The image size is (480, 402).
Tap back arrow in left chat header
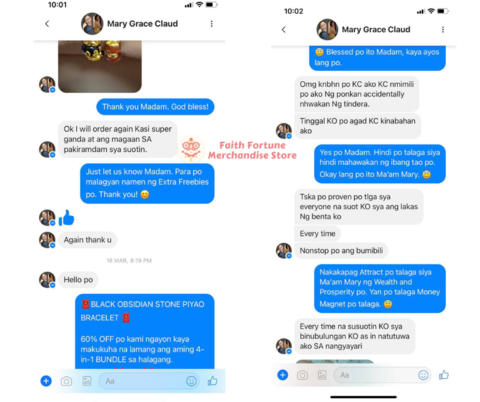tap(47, 24)
